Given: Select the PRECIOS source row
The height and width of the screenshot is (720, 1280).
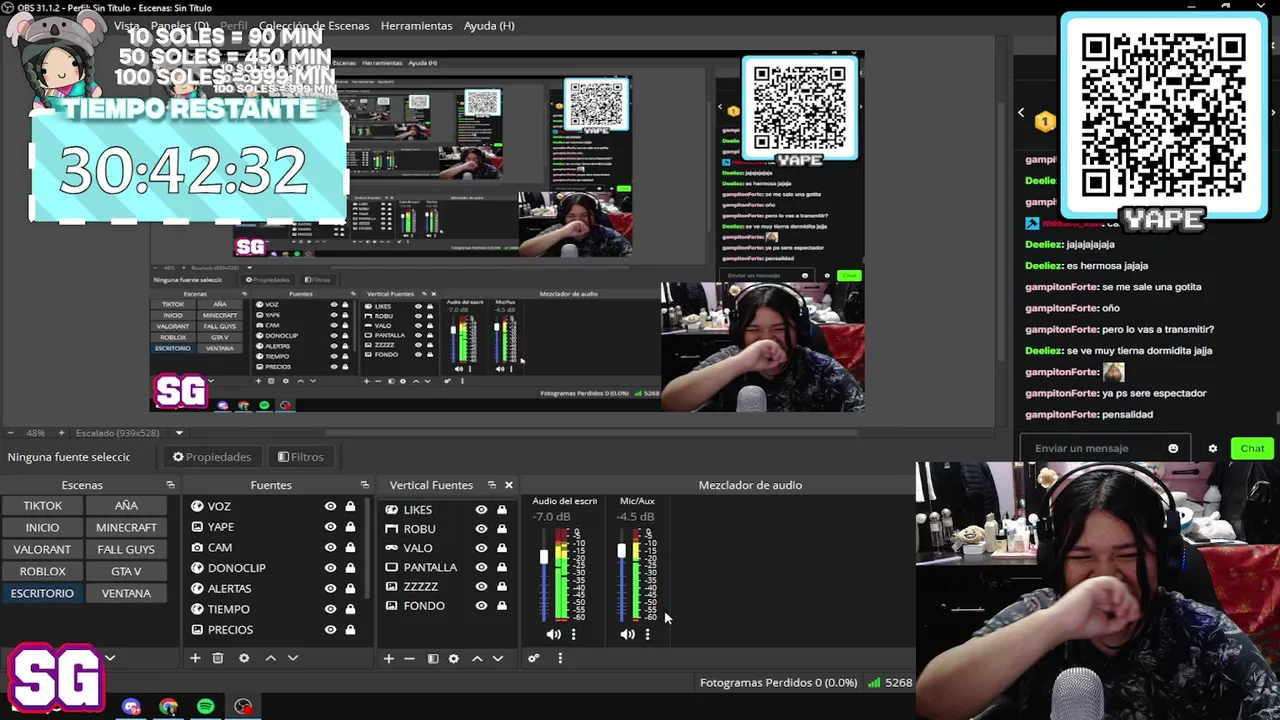Looking at the screenshot, I should point(272,630).
